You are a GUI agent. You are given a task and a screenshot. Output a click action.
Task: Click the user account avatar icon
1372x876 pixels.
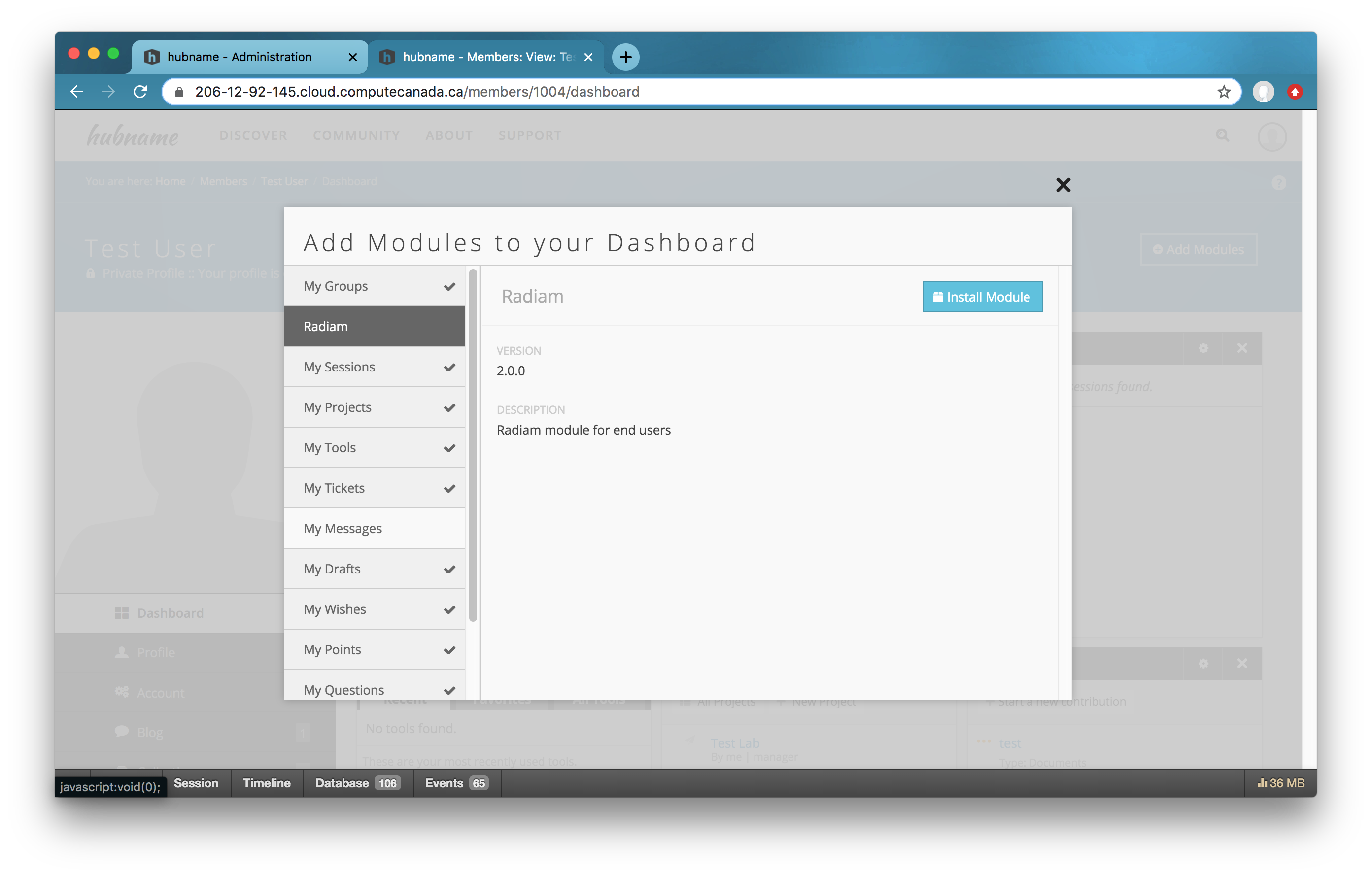click(x=1272, y=136)
